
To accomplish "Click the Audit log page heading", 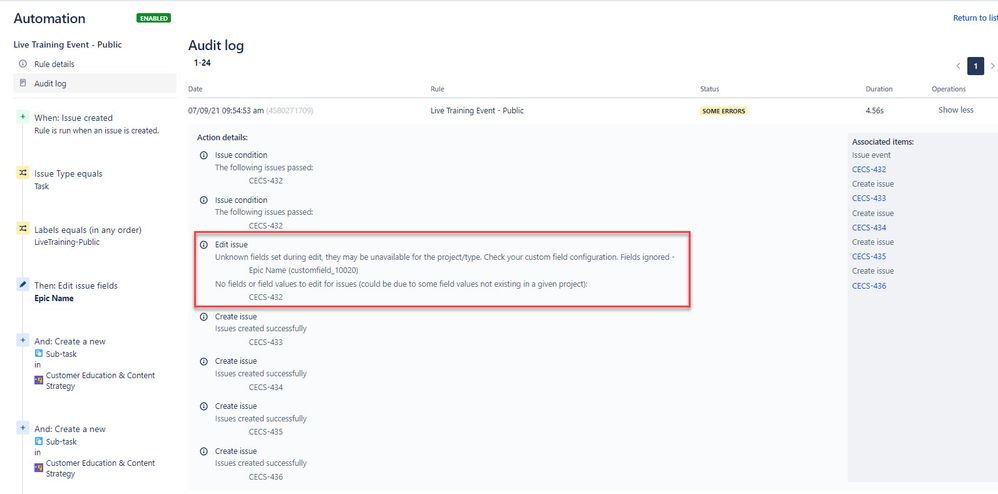I will (216, 45).
